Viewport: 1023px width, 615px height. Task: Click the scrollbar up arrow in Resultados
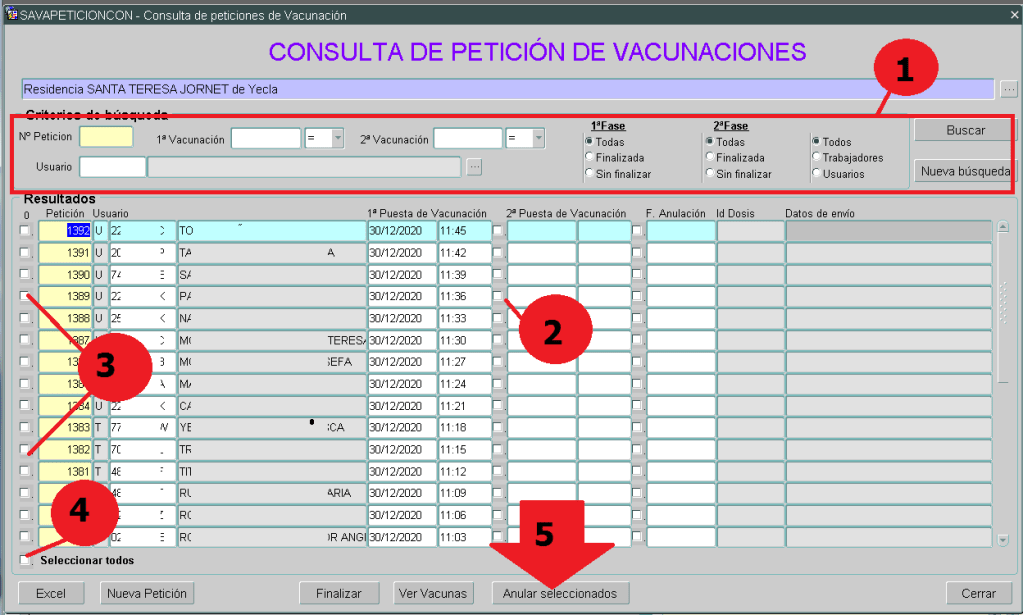1003,227
